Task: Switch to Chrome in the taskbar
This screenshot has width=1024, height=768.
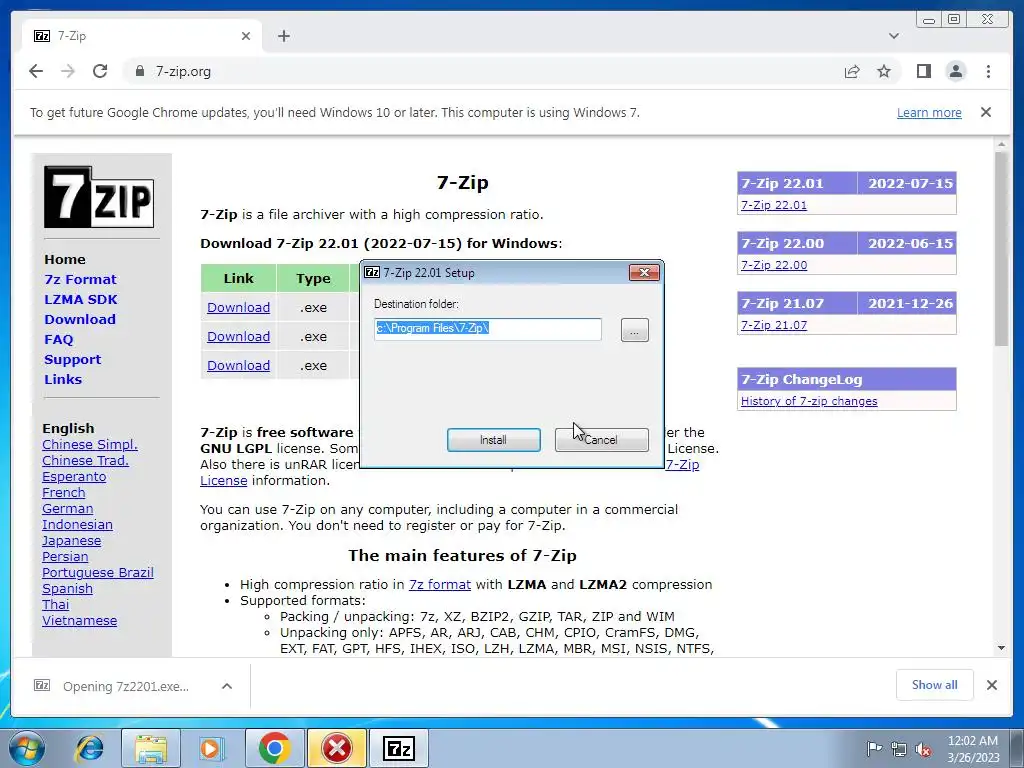Action: click(274, 748)
